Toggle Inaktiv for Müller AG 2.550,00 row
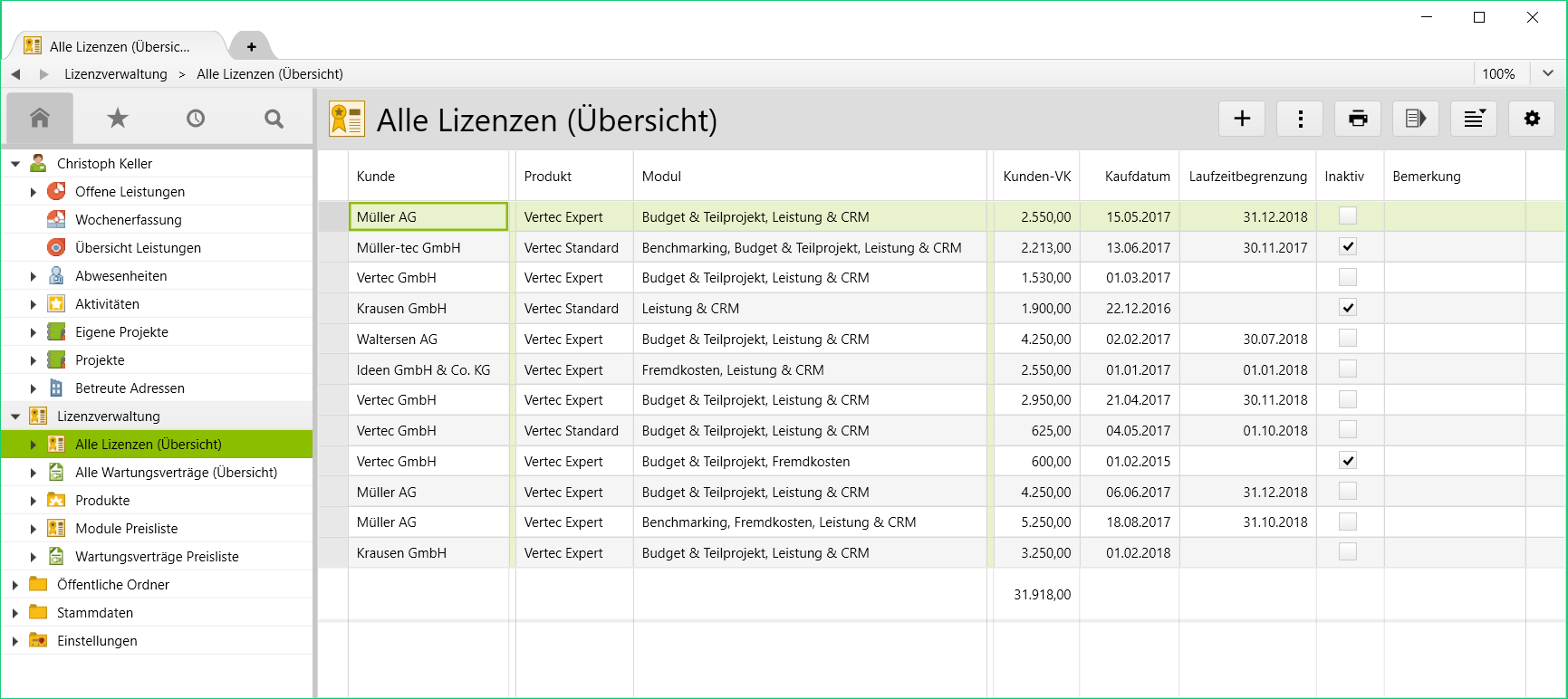This screenshot has height=699, width=1568. (x=1348, y=215)
